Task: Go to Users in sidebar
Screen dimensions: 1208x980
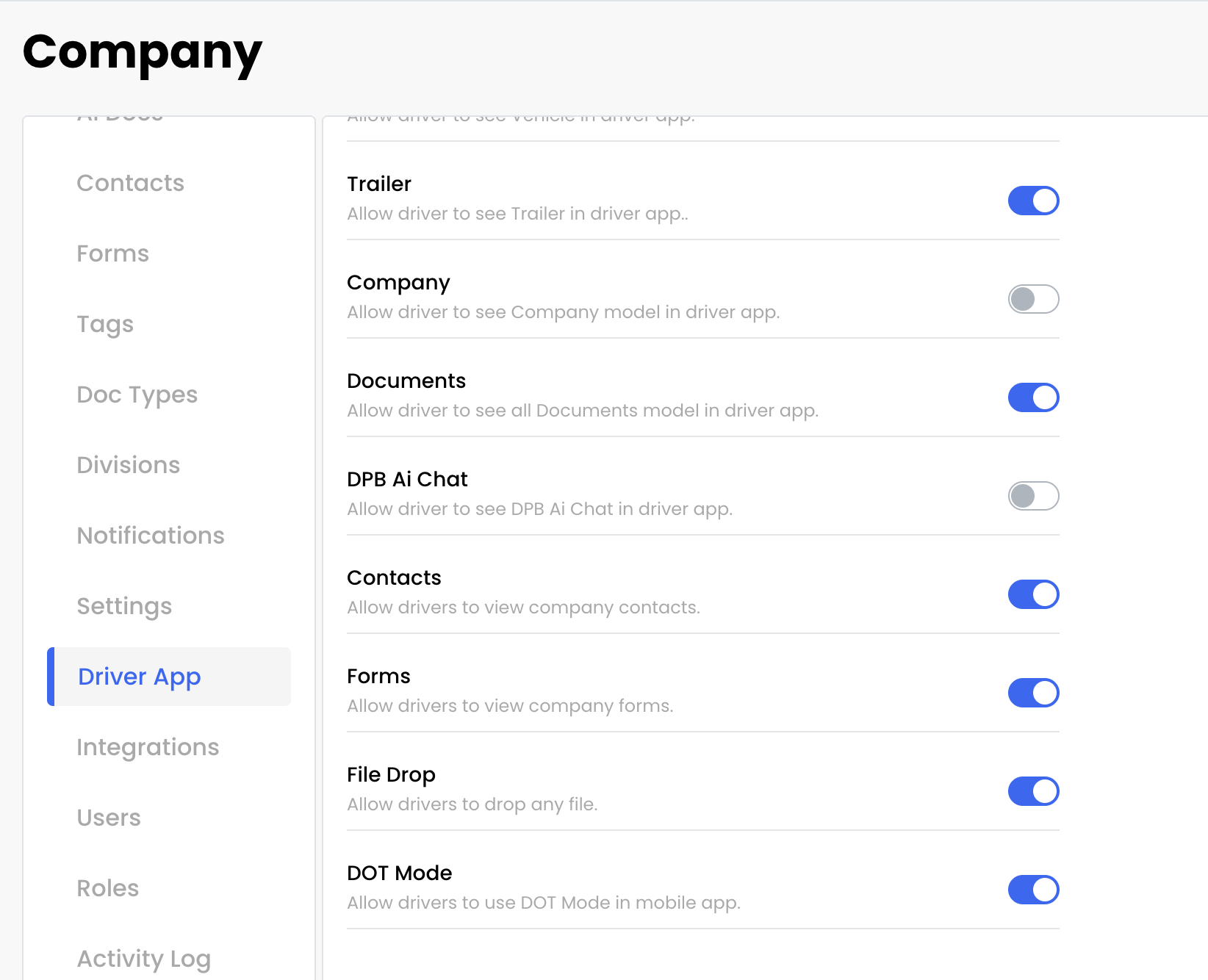Action: tap(109, 818)
